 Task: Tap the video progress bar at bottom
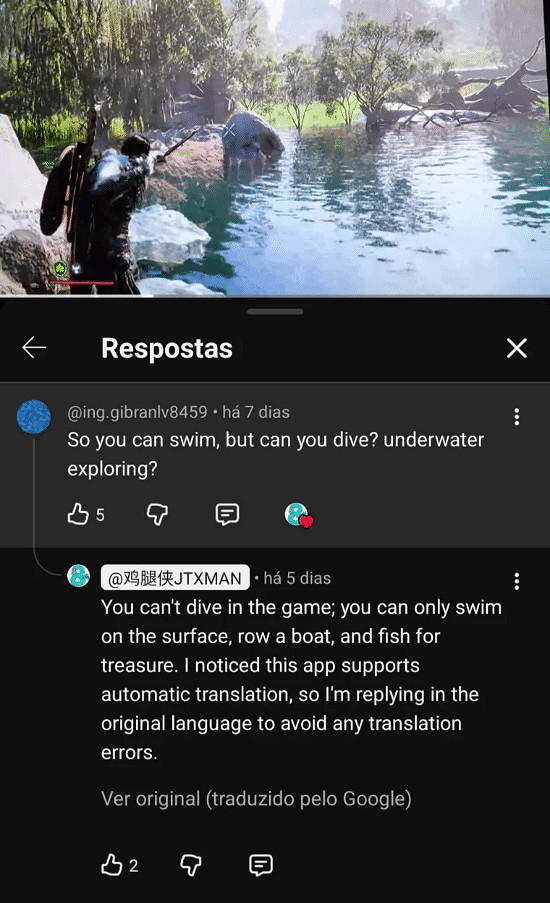pyautogui.click(x=275, y=296)
